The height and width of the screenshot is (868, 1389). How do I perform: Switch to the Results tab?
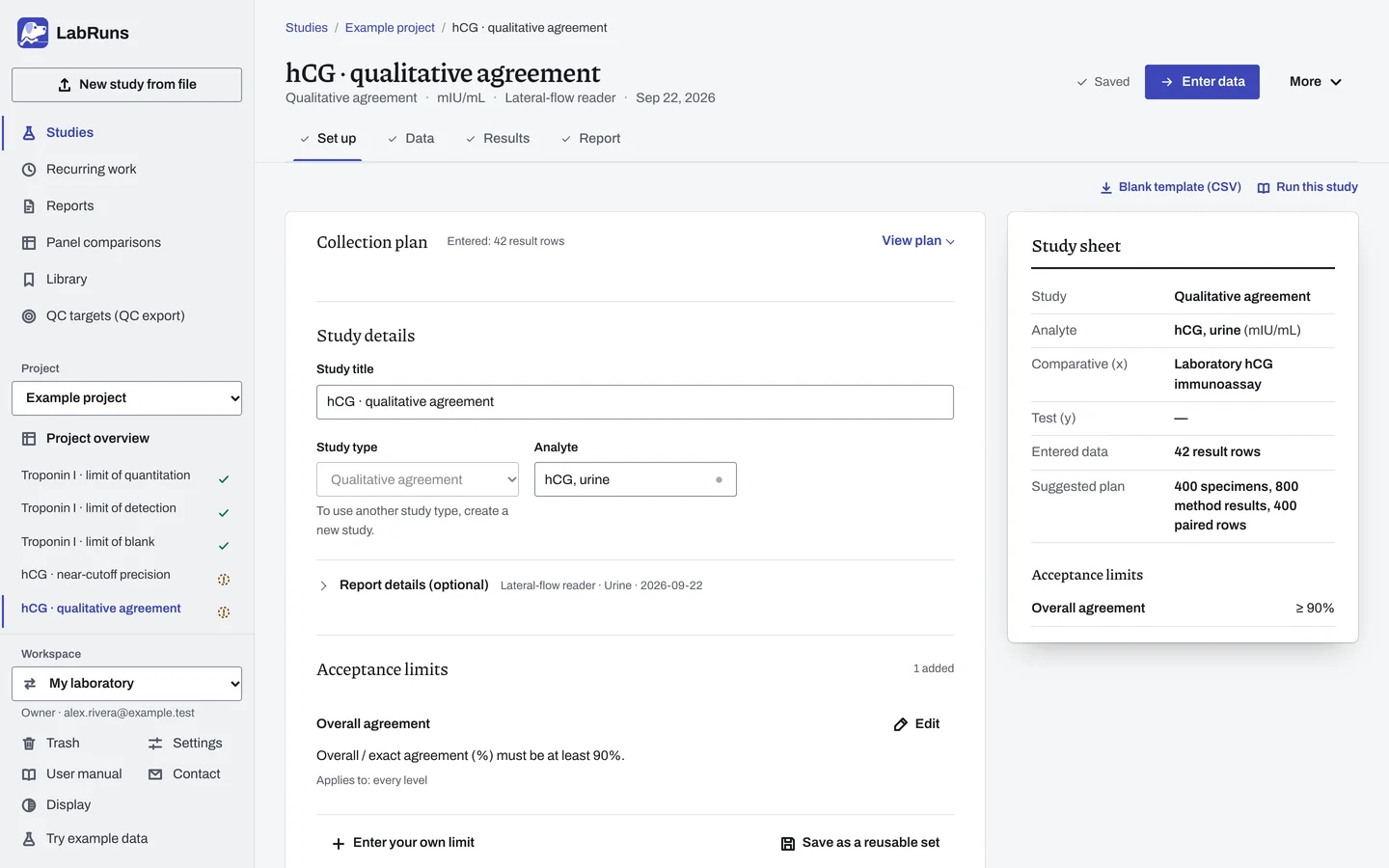(x=498, y=139)
